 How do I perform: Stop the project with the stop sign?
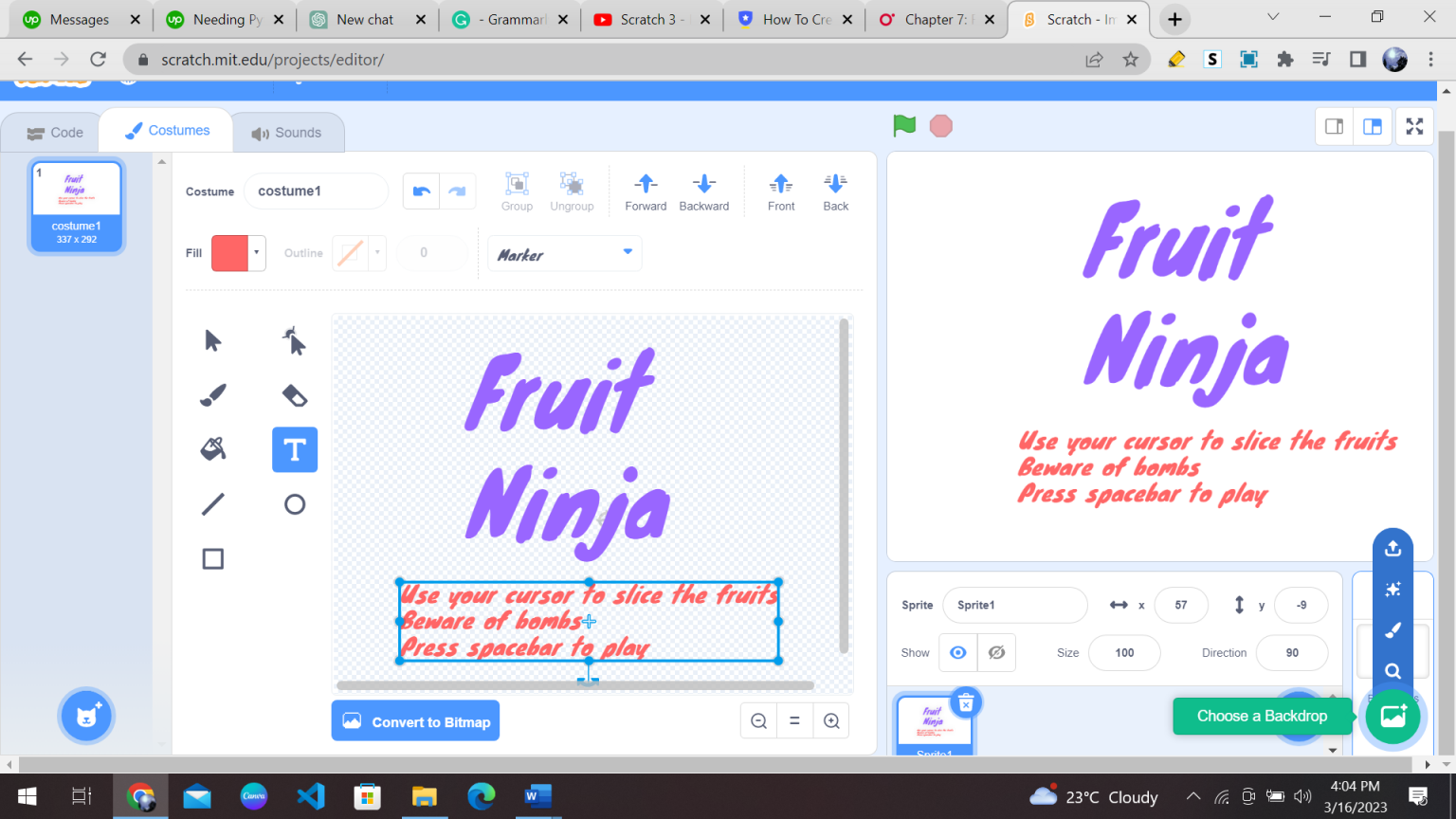coord(938,124)
